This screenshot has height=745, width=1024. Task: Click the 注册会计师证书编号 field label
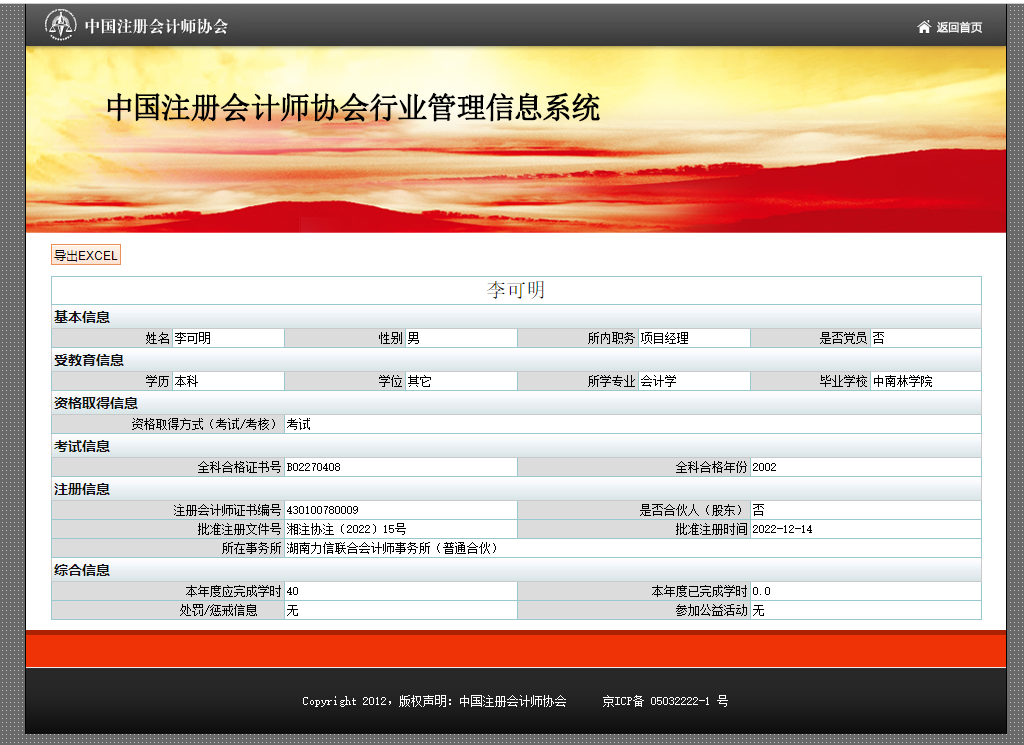click(227, 510)
